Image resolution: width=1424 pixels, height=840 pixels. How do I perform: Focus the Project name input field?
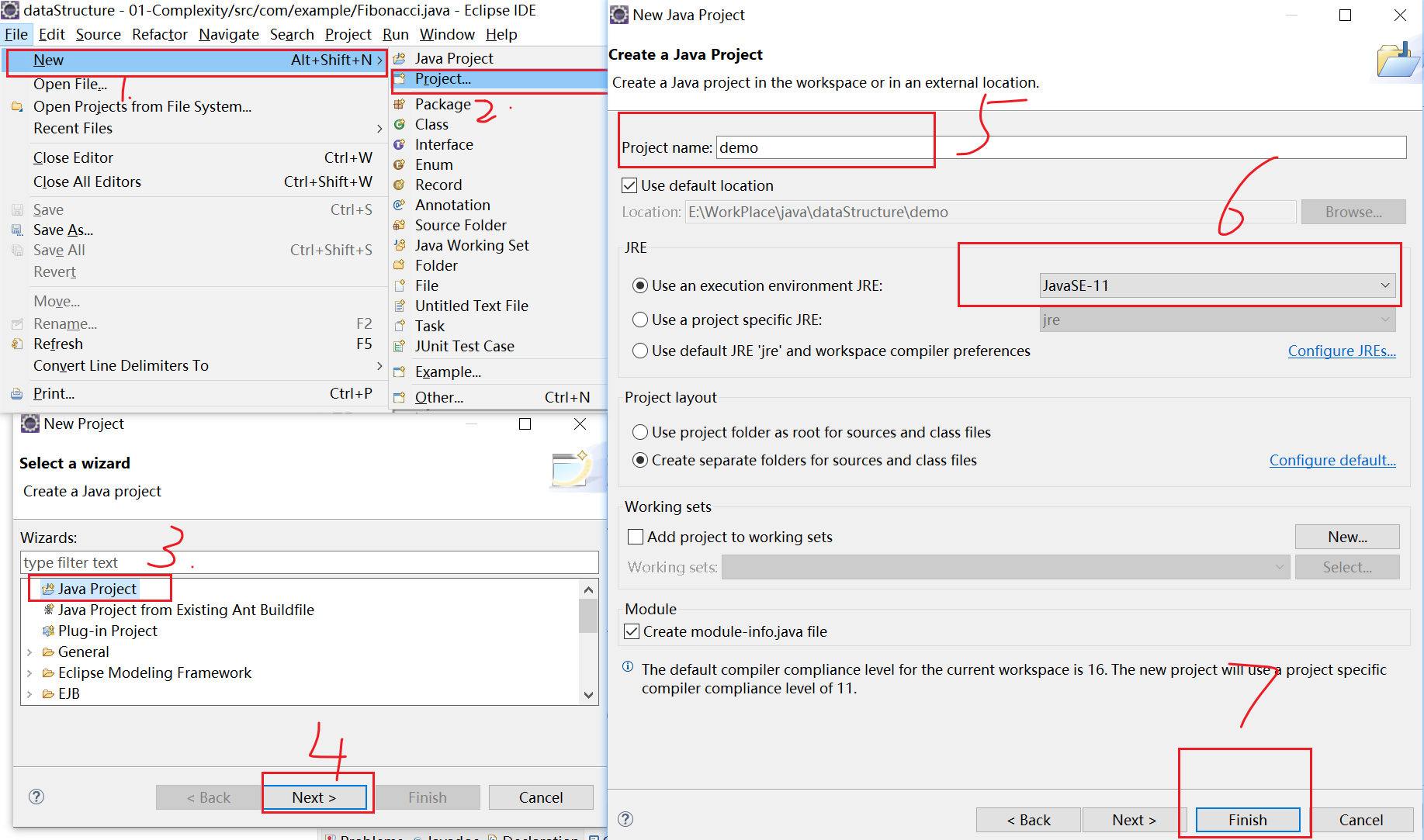1061,147
